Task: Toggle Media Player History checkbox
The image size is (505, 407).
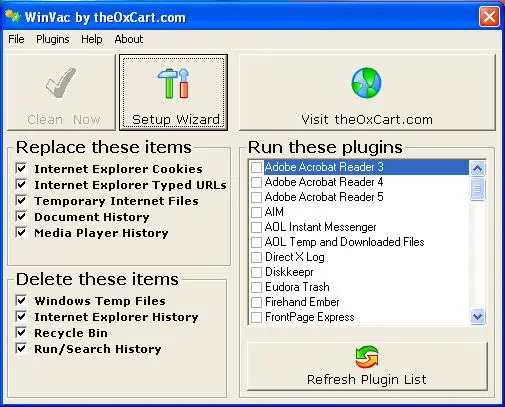Action: (21, 232)
